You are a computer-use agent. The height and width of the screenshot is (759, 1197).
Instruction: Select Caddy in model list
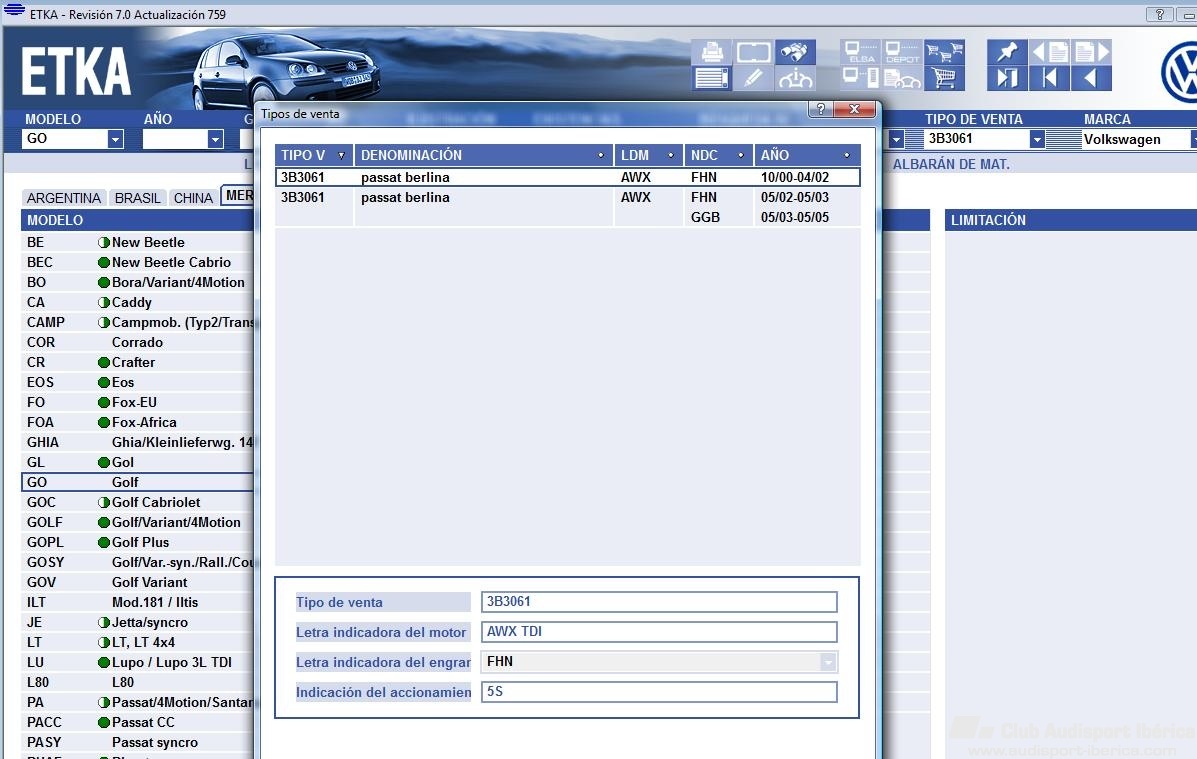tap(137, 302)
